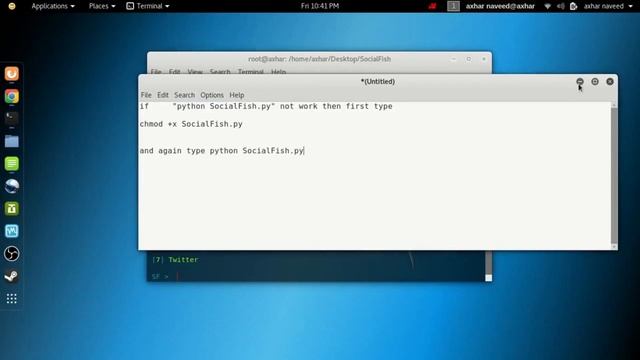Click the 'SF >' prompt in terminal
640x360 pixels.
pyautogui.click(x=160, y=277)
